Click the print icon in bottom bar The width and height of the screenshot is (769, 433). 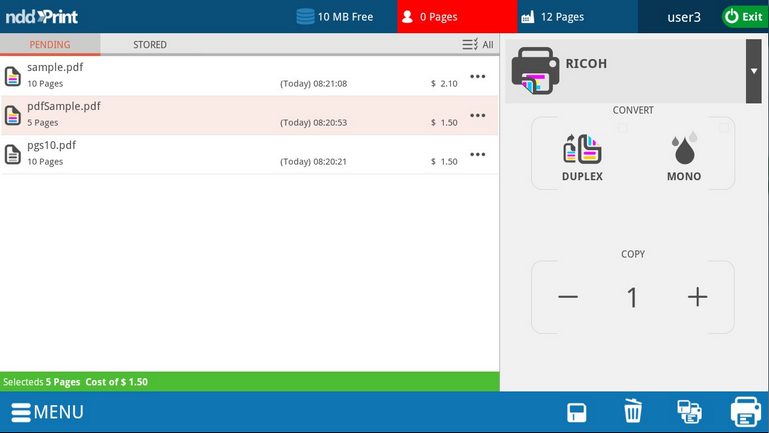[745, 411]
